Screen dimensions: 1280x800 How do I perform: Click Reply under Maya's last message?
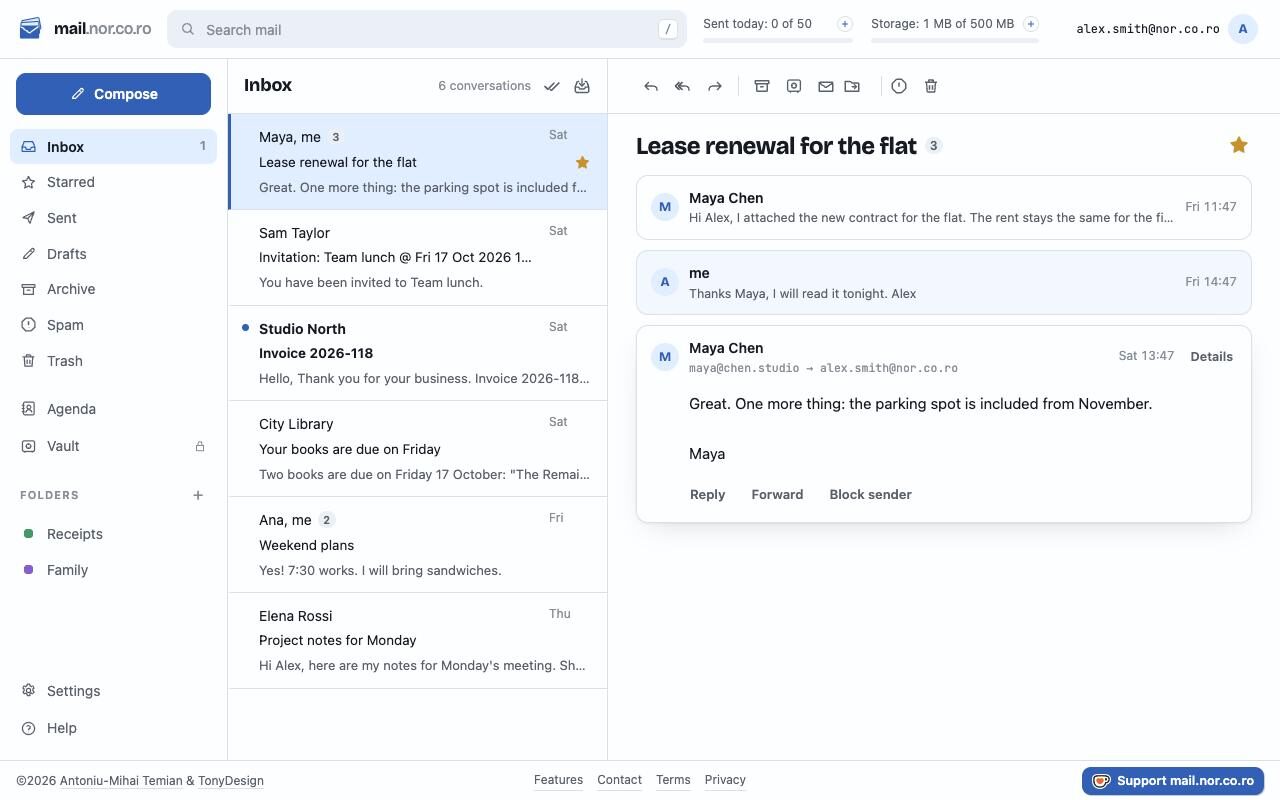(707, 495)
